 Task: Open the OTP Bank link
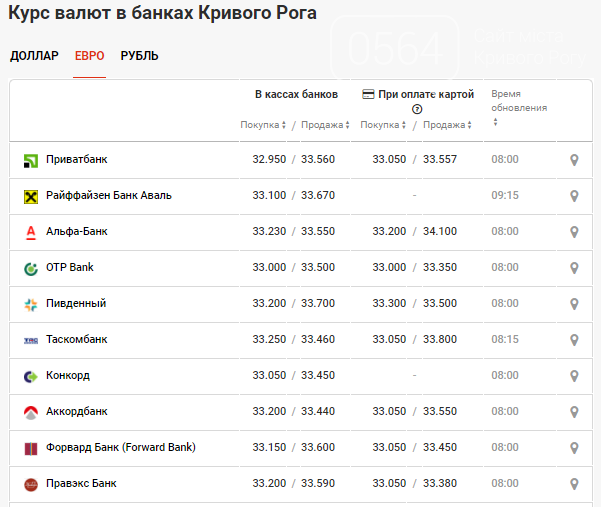(x=70, y=267)
